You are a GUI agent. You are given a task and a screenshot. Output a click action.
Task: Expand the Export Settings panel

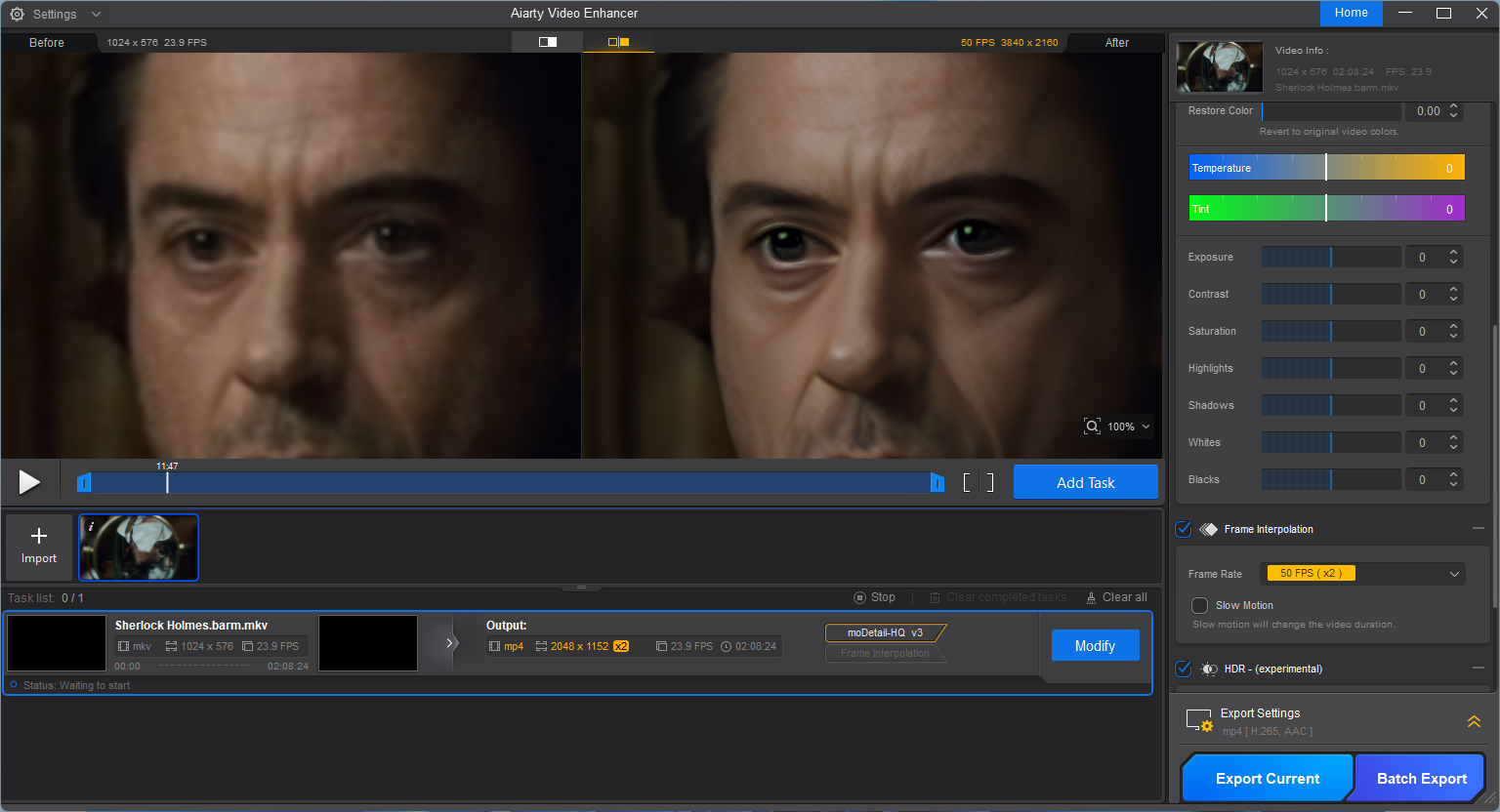pyautogui.click(x=1473, y=721)
